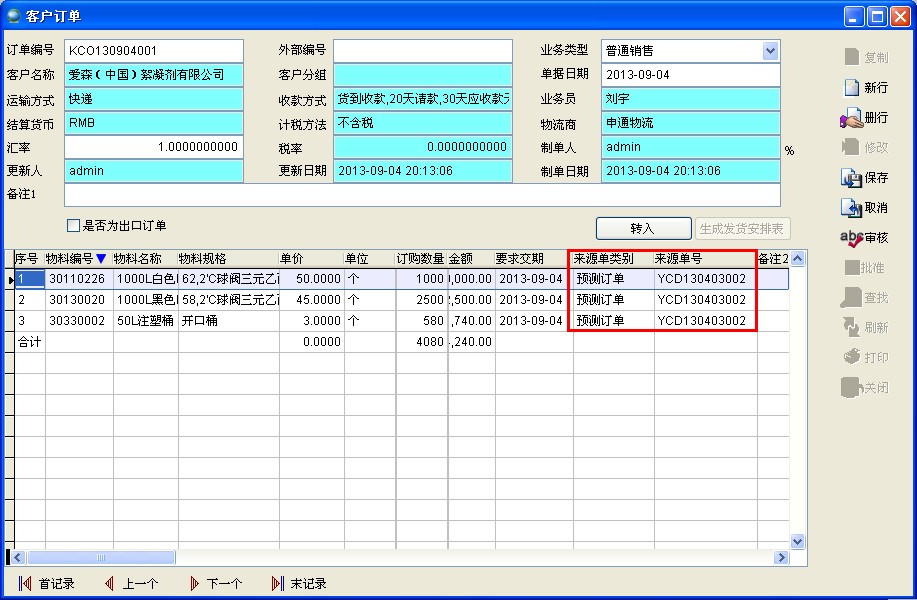Click the 备注1 input field

(421, 195)
